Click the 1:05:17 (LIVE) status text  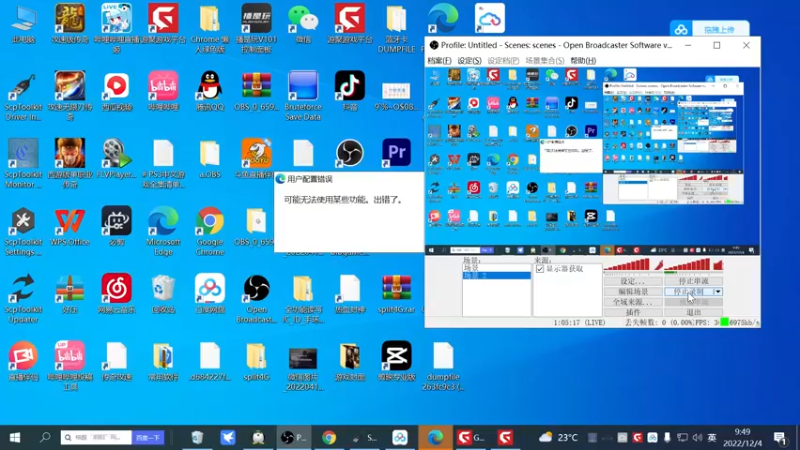(x=579, y=322)
